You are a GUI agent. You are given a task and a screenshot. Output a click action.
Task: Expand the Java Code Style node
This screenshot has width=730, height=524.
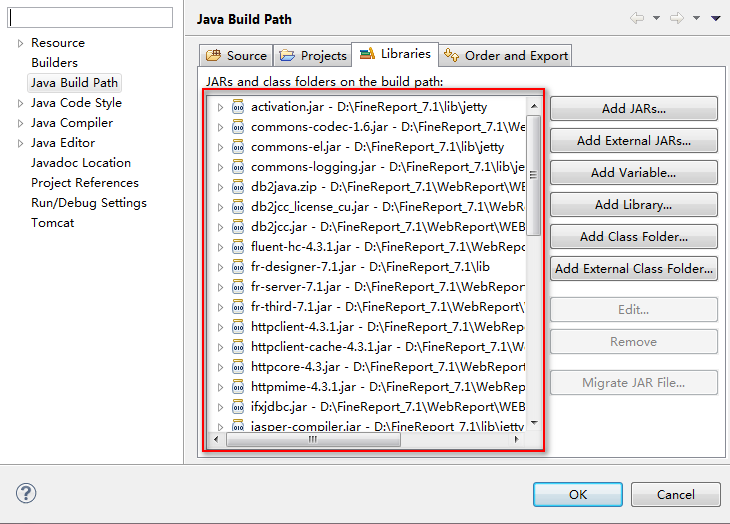point(20,103)
